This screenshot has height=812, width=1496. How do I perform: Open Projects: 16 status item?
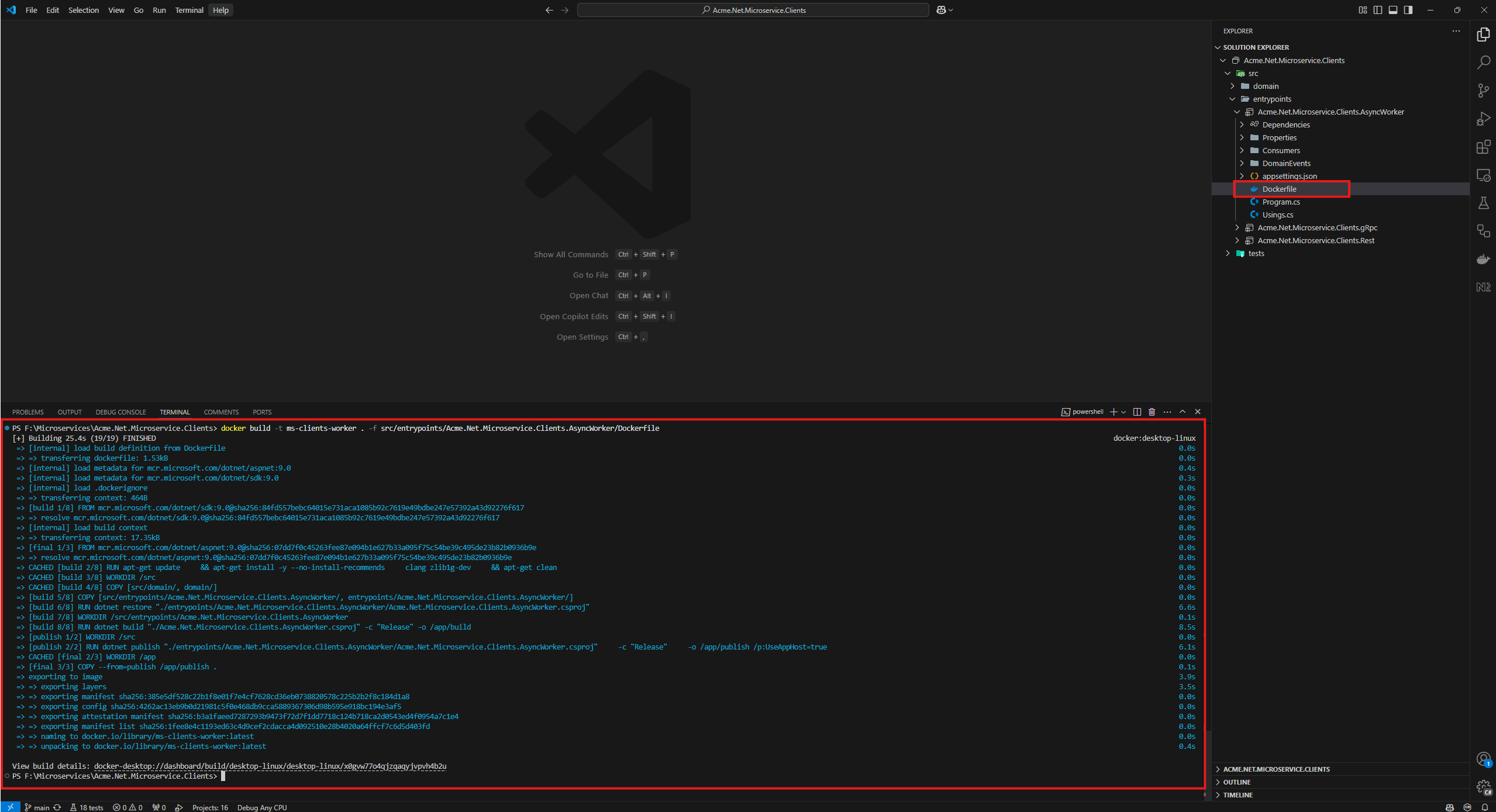210,807
